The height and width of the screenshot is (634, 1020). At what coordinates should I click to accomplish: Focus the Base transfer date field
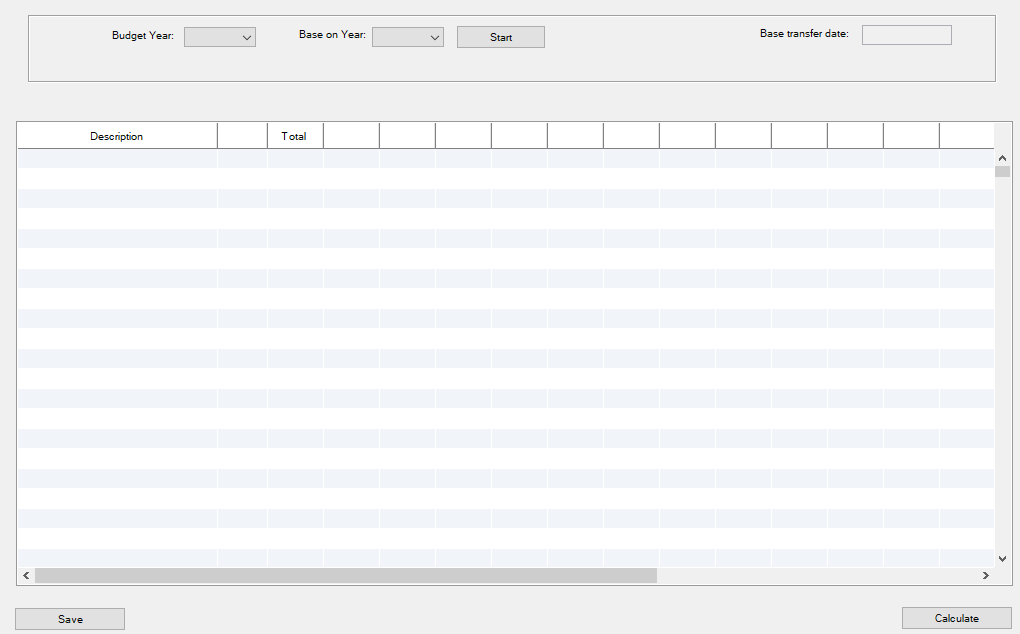point(906,35)
